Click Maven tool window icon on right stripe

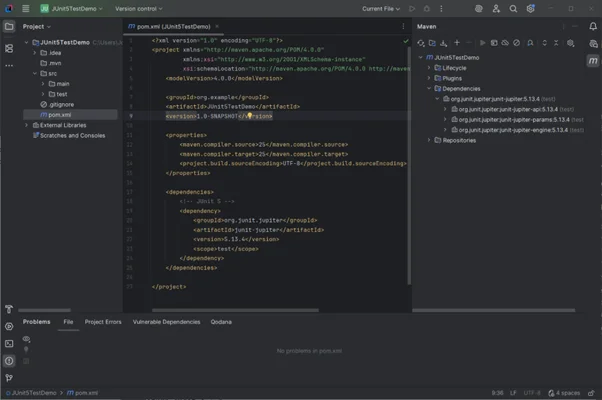point(593,61)
